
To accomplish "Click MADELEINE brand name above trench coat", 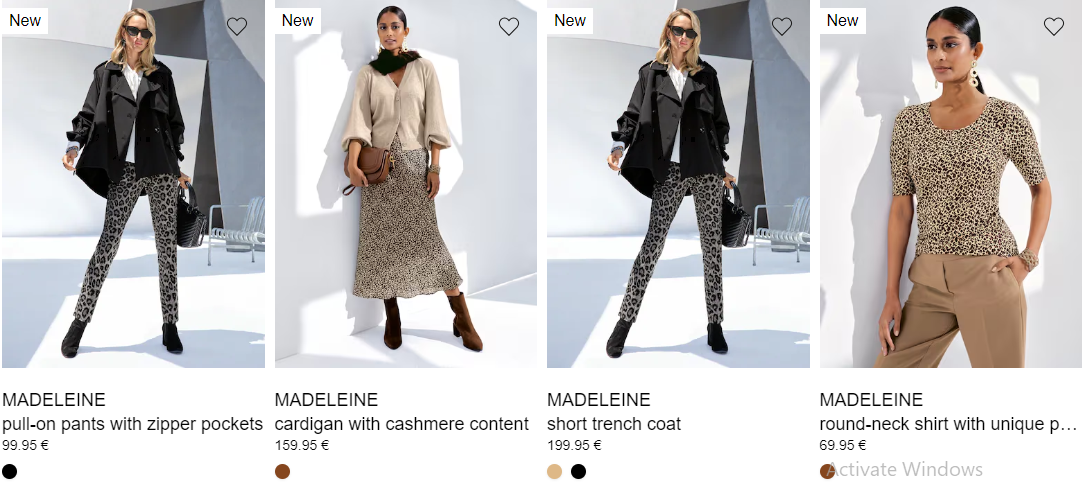I will tap(599, 400).
